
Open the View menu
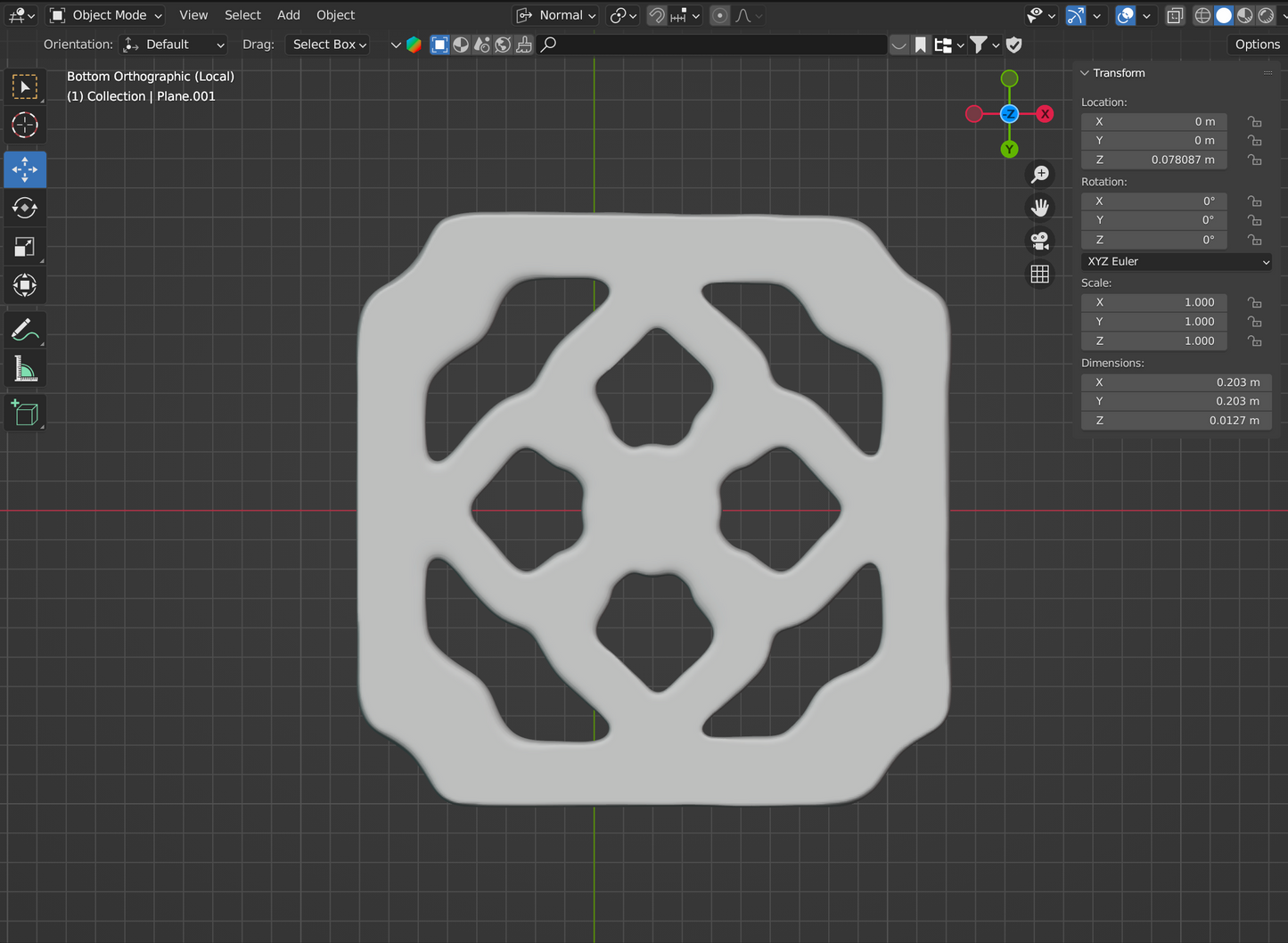193,15
